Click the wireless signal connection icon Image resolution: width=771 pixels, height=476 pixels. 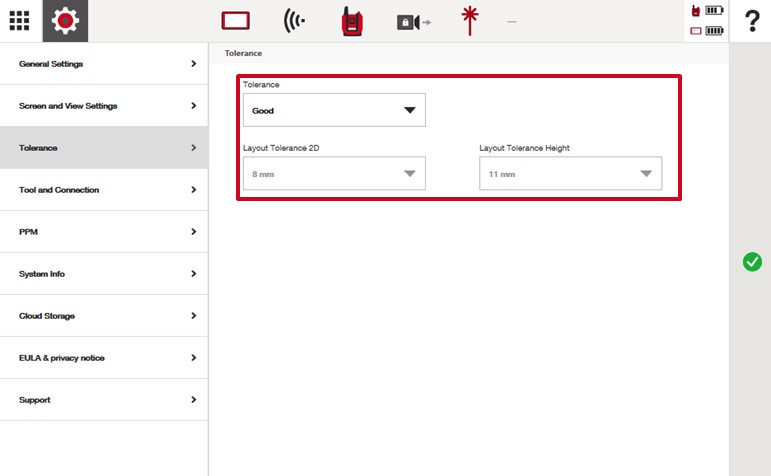(x=294, y=21)
